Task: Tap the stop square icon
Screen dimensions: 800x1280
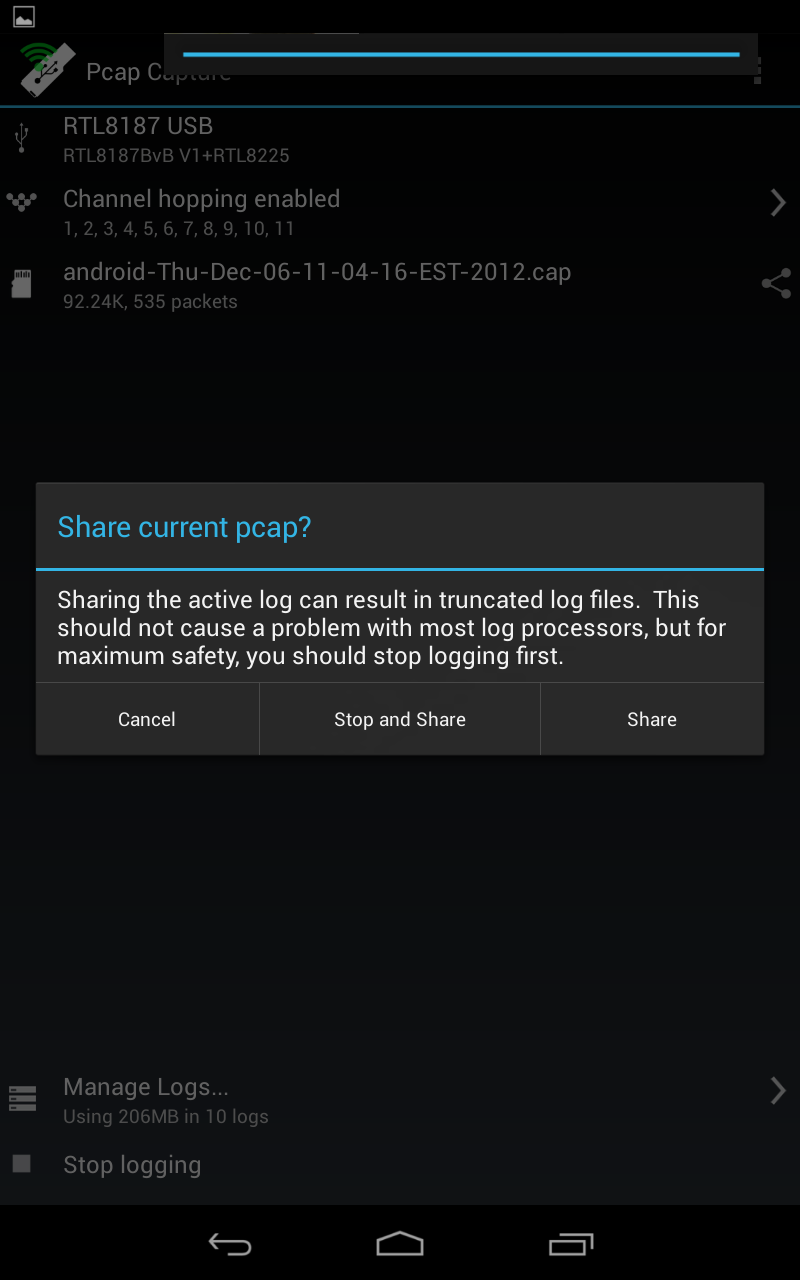Action: [21, 1164]
